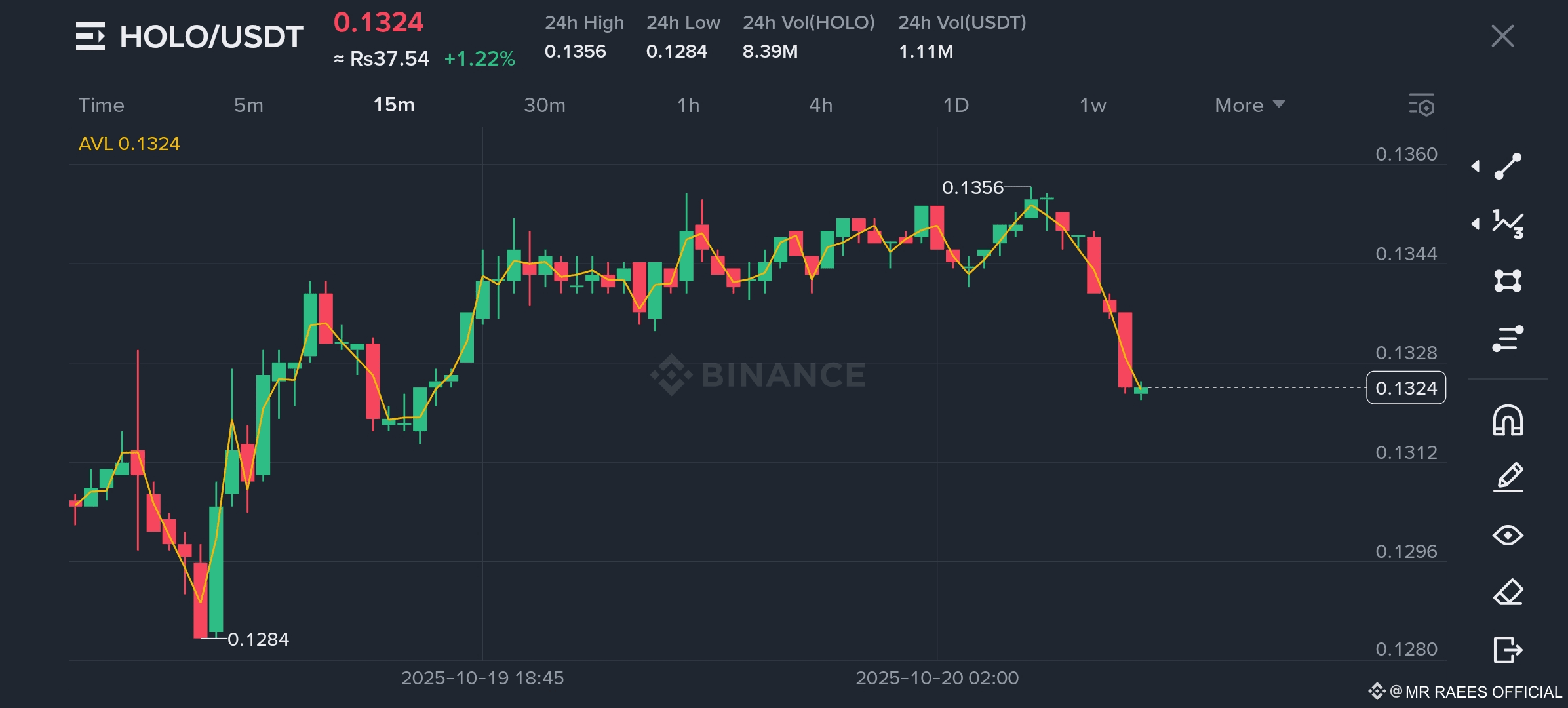1568x708 pixels.
Task: Switch to the 1h timeframe tab
Action: tap(688, 105)
